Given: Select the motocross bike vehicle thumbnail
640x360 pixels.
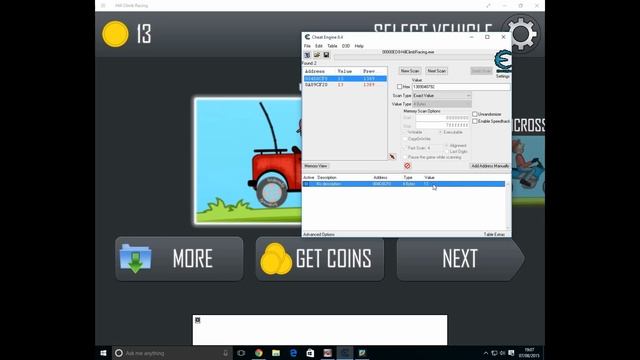Looking at the screenshot, I should pos(528,170).
